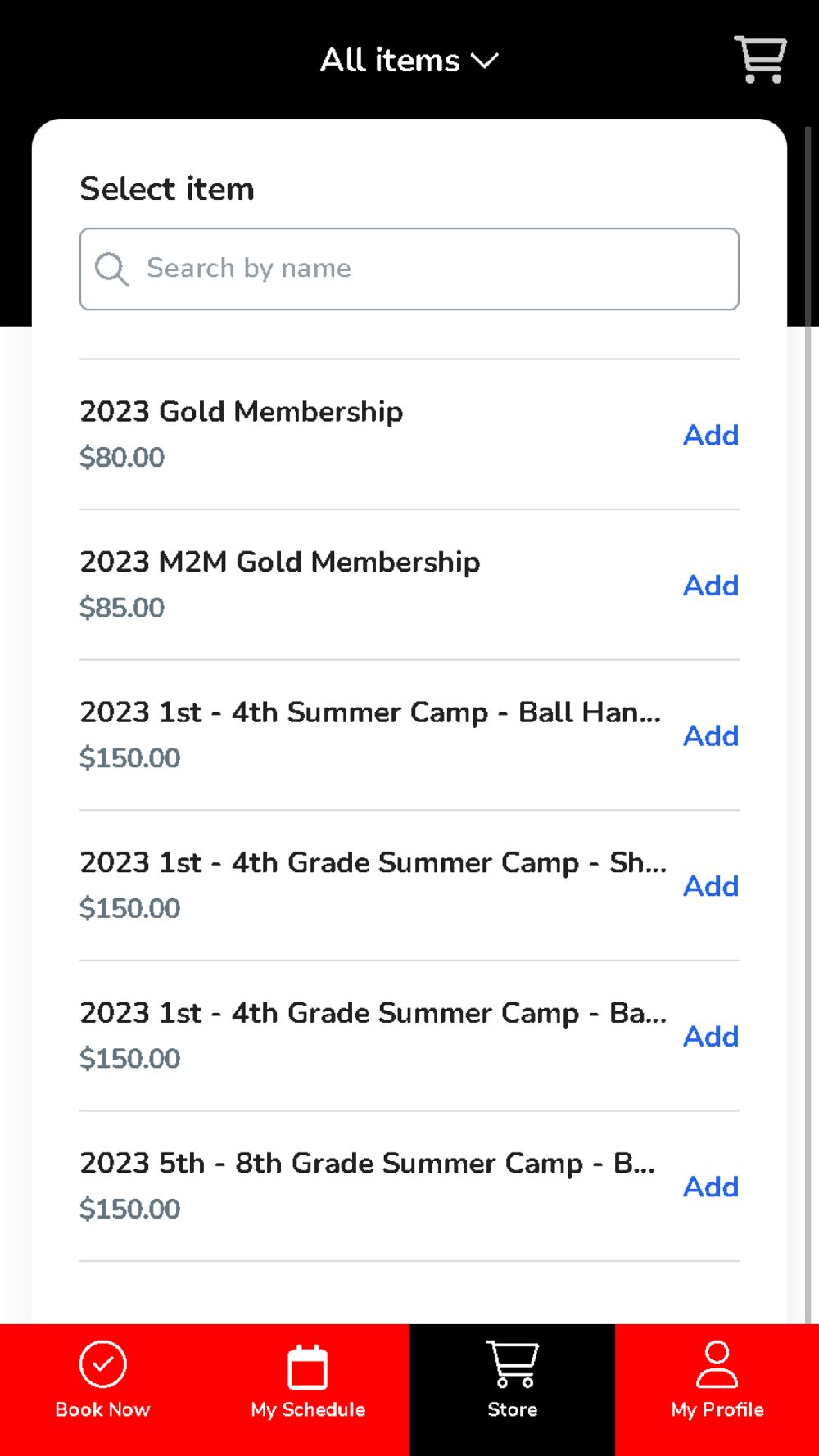
Task: Select the 2023 Gold Membership title
Action: click(241, 412)
